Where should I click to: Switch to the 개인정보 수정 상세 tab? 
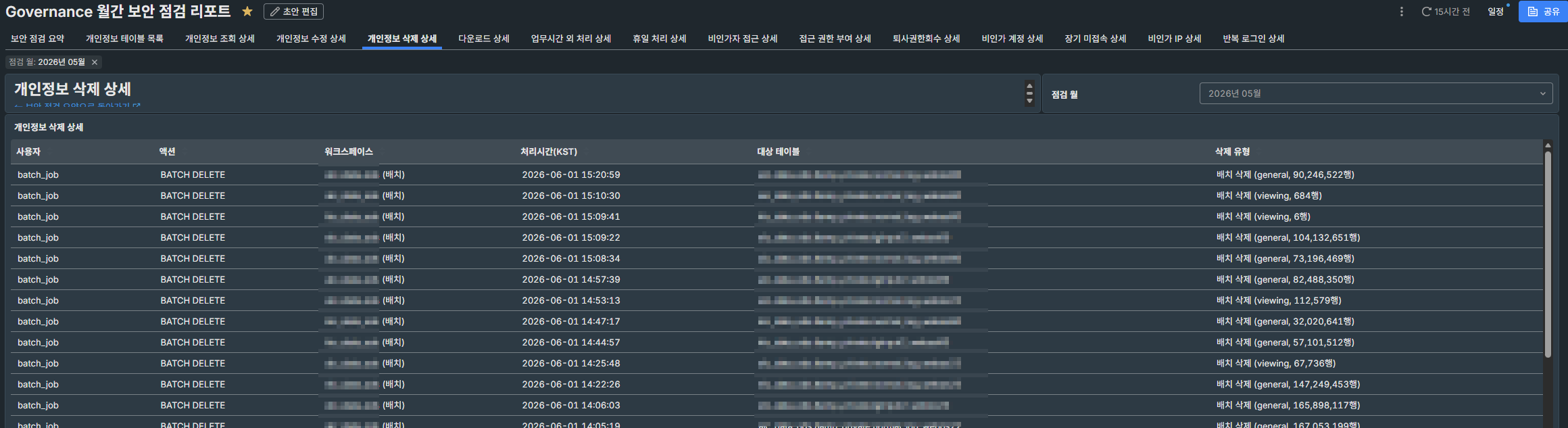[311, 39]
